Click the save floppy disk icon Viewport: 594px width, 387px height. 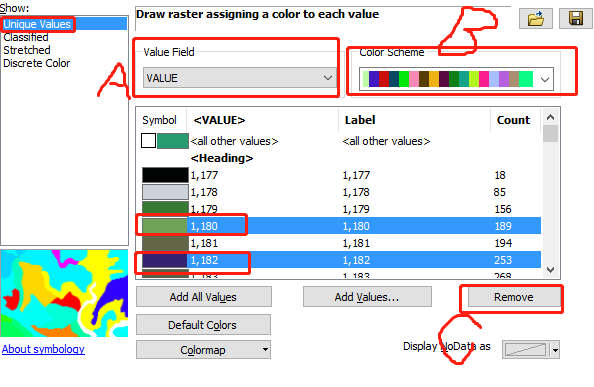[x=576, y=18]
